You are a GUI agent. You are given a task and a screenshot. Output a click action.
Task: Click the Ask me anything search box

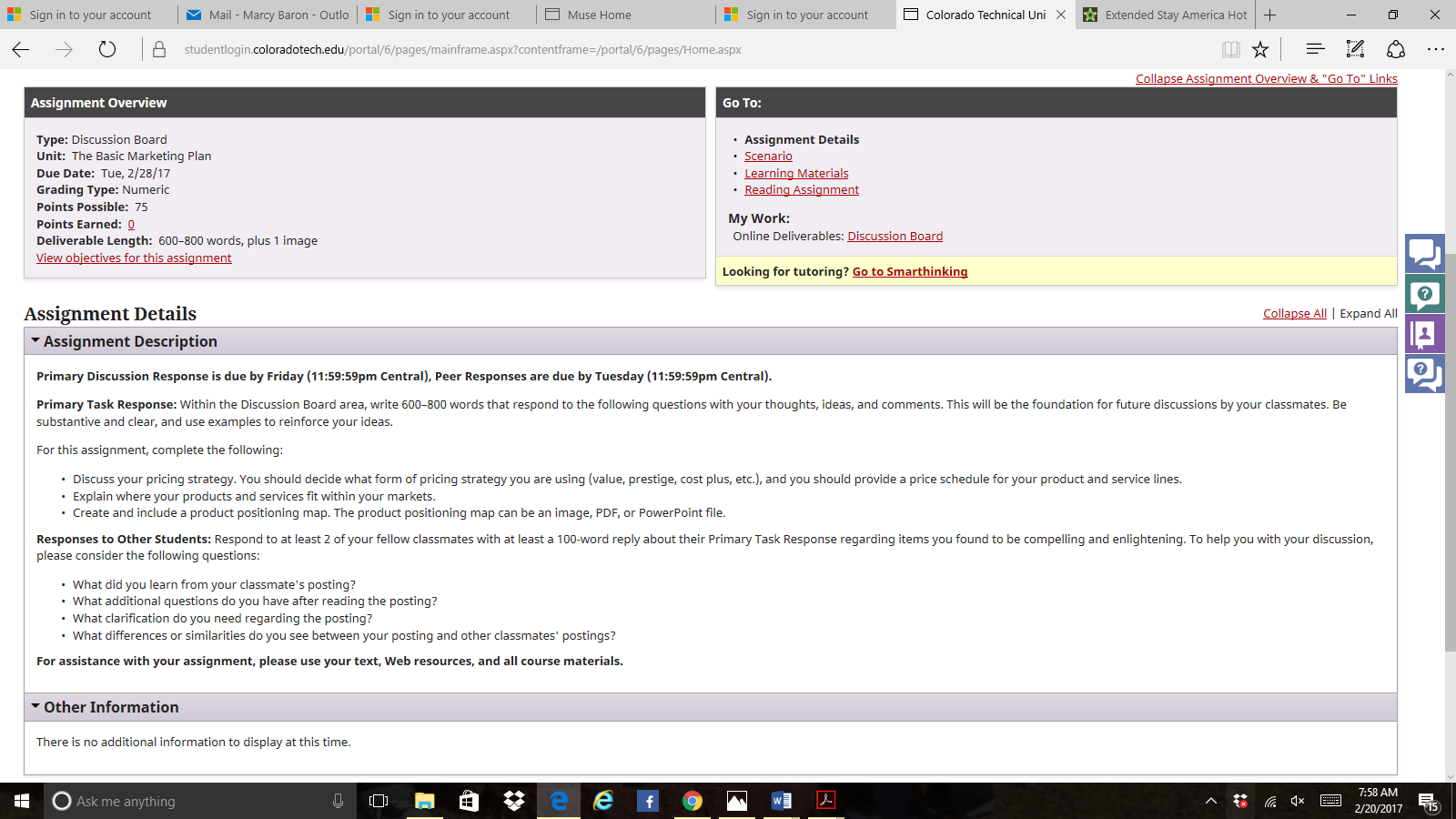click(x=164, y=801)
